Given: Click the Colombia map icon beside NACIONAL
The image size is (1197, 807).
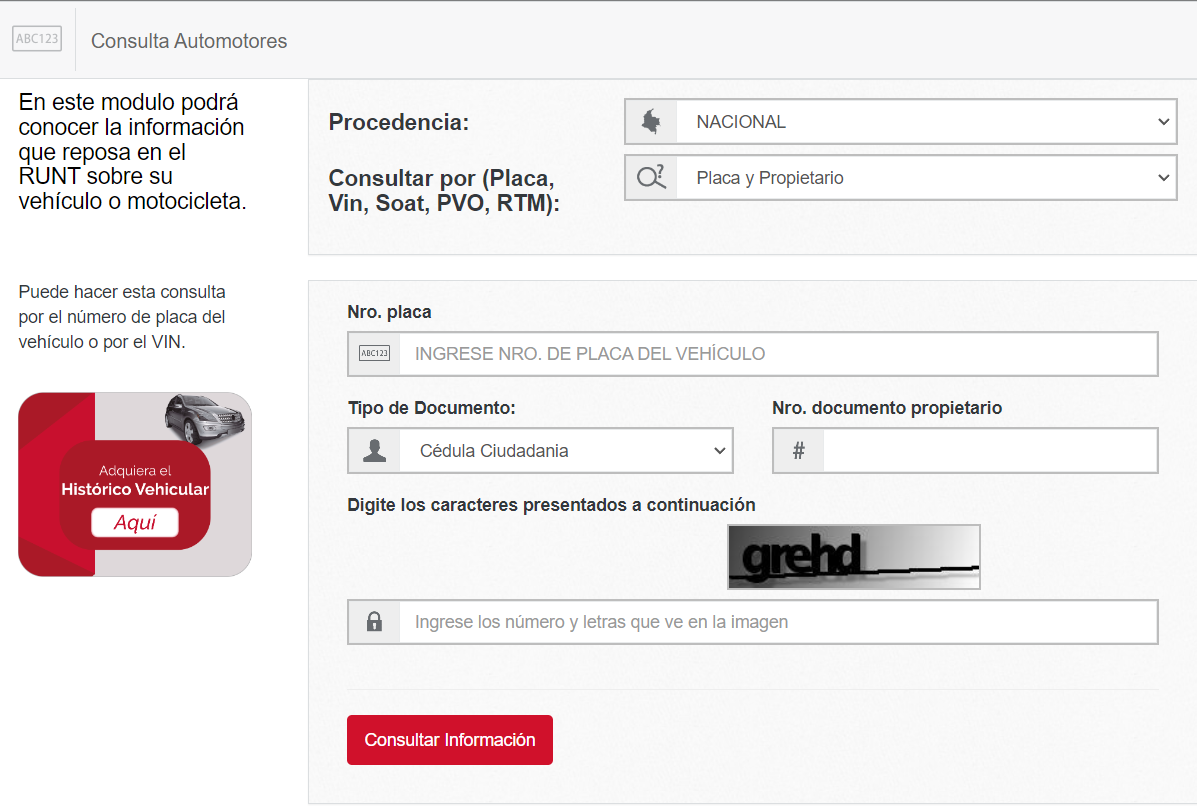Looking at the screenshot, I should (651, 121).
